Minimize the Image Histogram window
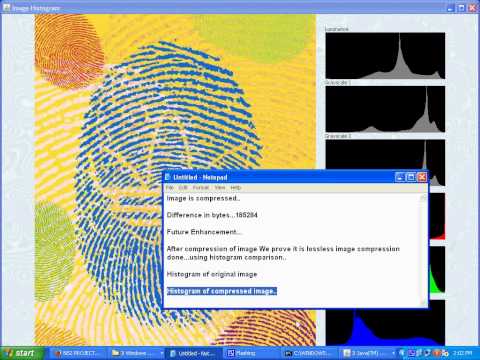Image resolution: width=480 pixels, height=360 pixels. point(451,8)
